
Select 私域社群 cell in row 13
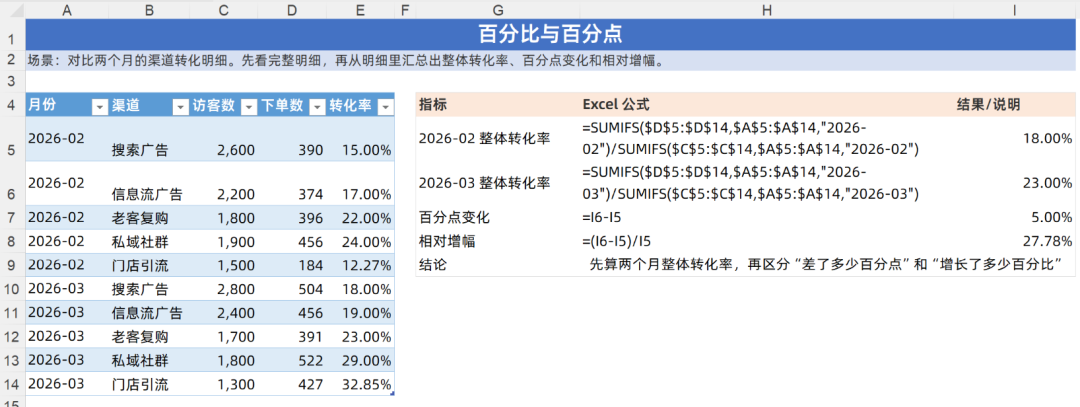tap(149, 360)
